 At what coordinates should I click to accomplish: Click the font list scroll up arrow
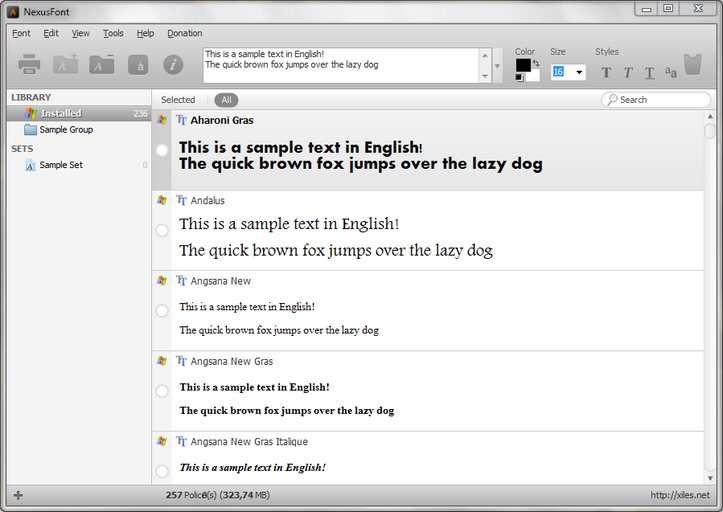pyautogui.click(x=710, y=116)
